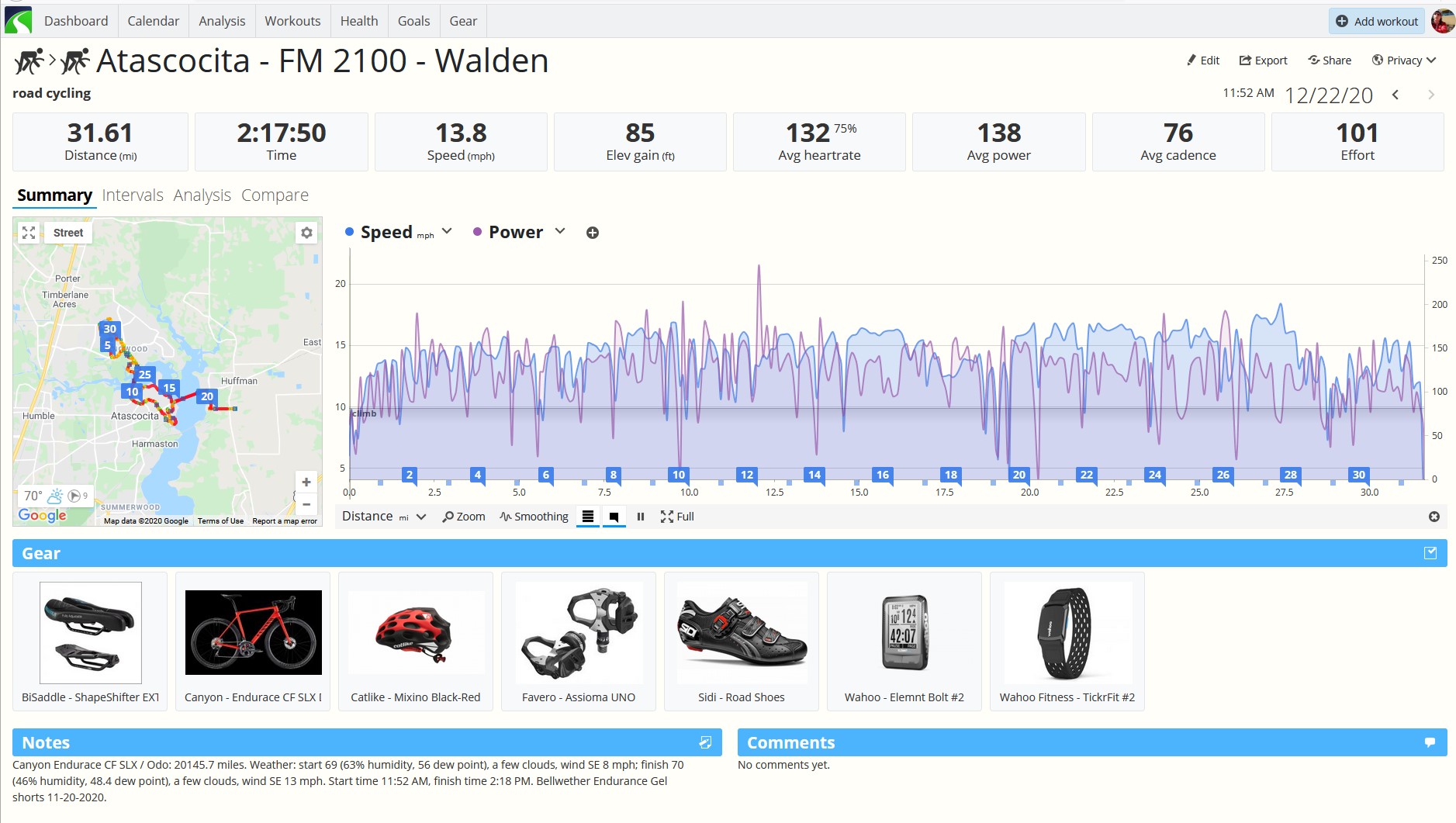Switch to the workout Analysis tab
Screen dimensions: 1456x823
point(202,195)
